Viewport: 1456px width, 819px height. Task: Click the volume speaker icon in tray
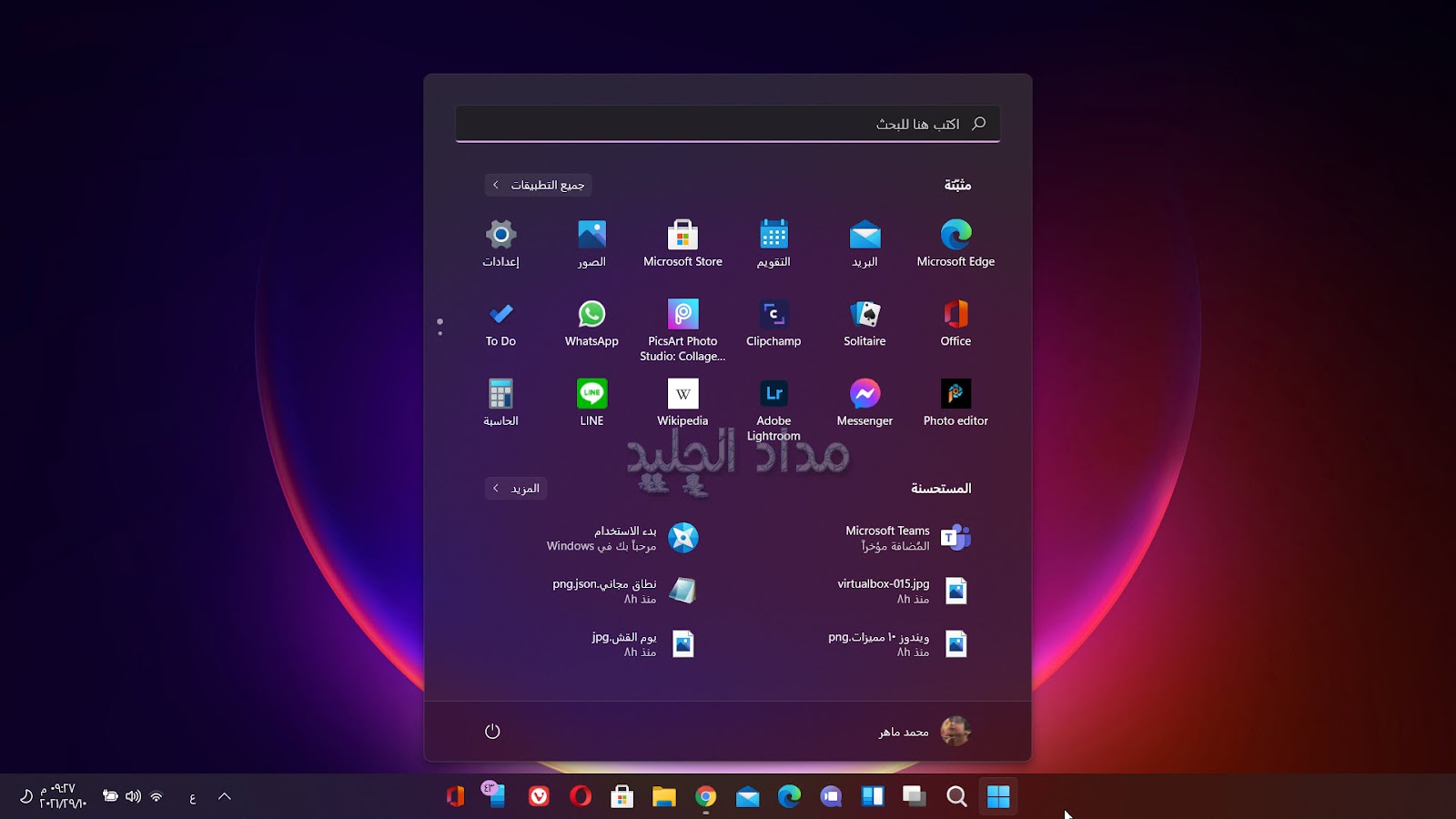(133, 796)
